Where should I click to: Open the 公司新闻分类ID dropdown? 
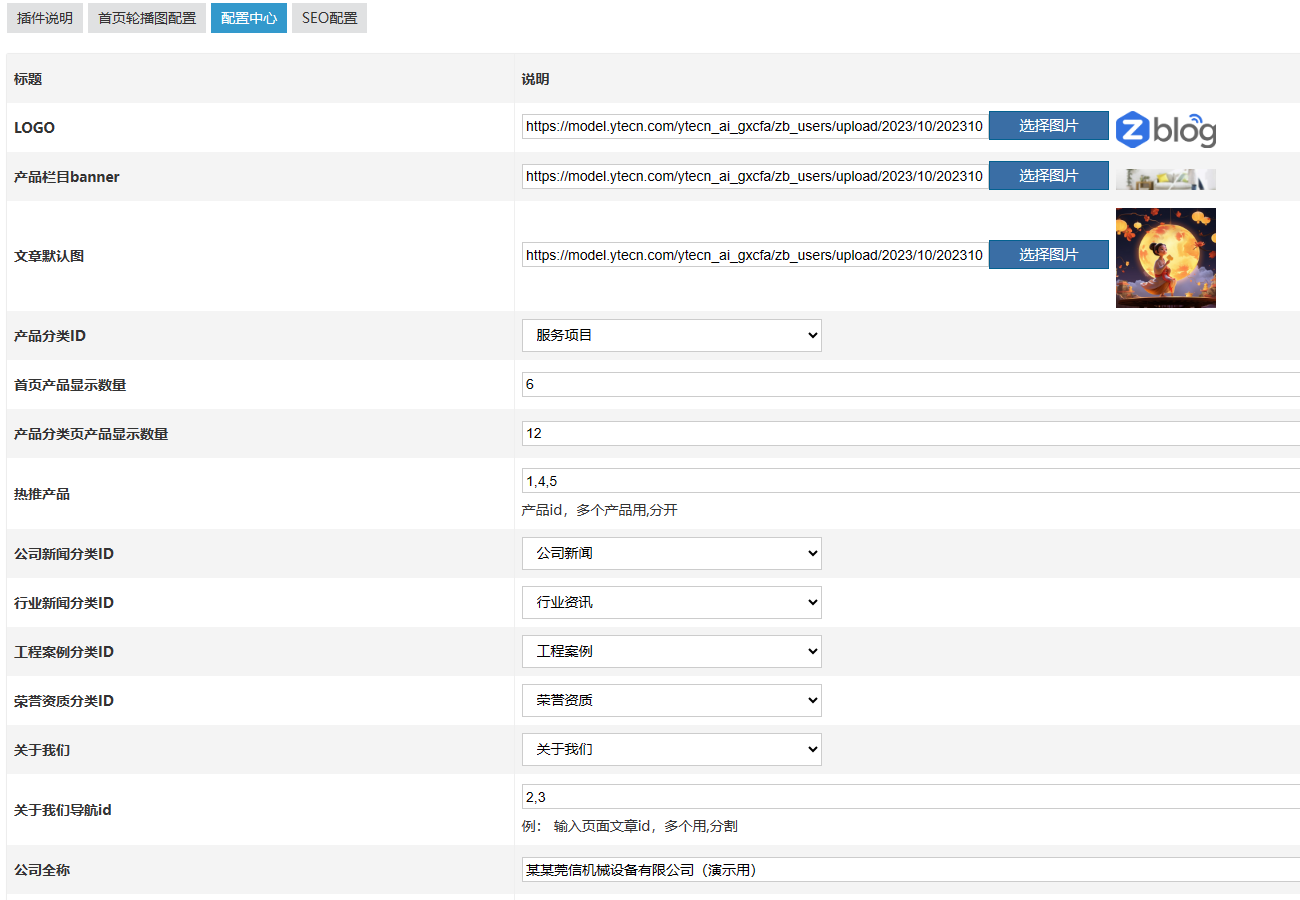coord(671,553)
